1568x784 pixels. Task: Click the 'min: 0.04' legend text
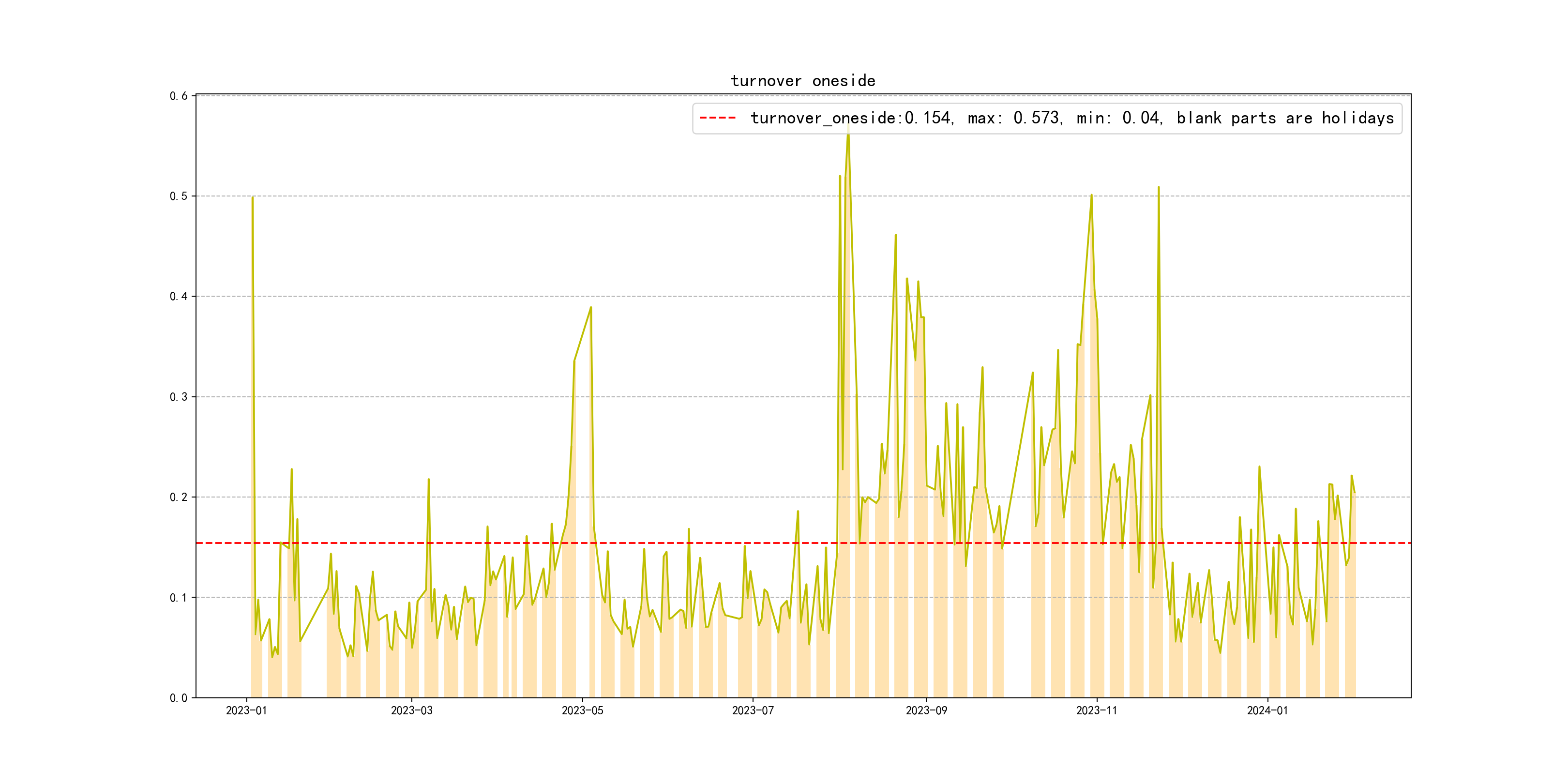tap(1119, 118)
